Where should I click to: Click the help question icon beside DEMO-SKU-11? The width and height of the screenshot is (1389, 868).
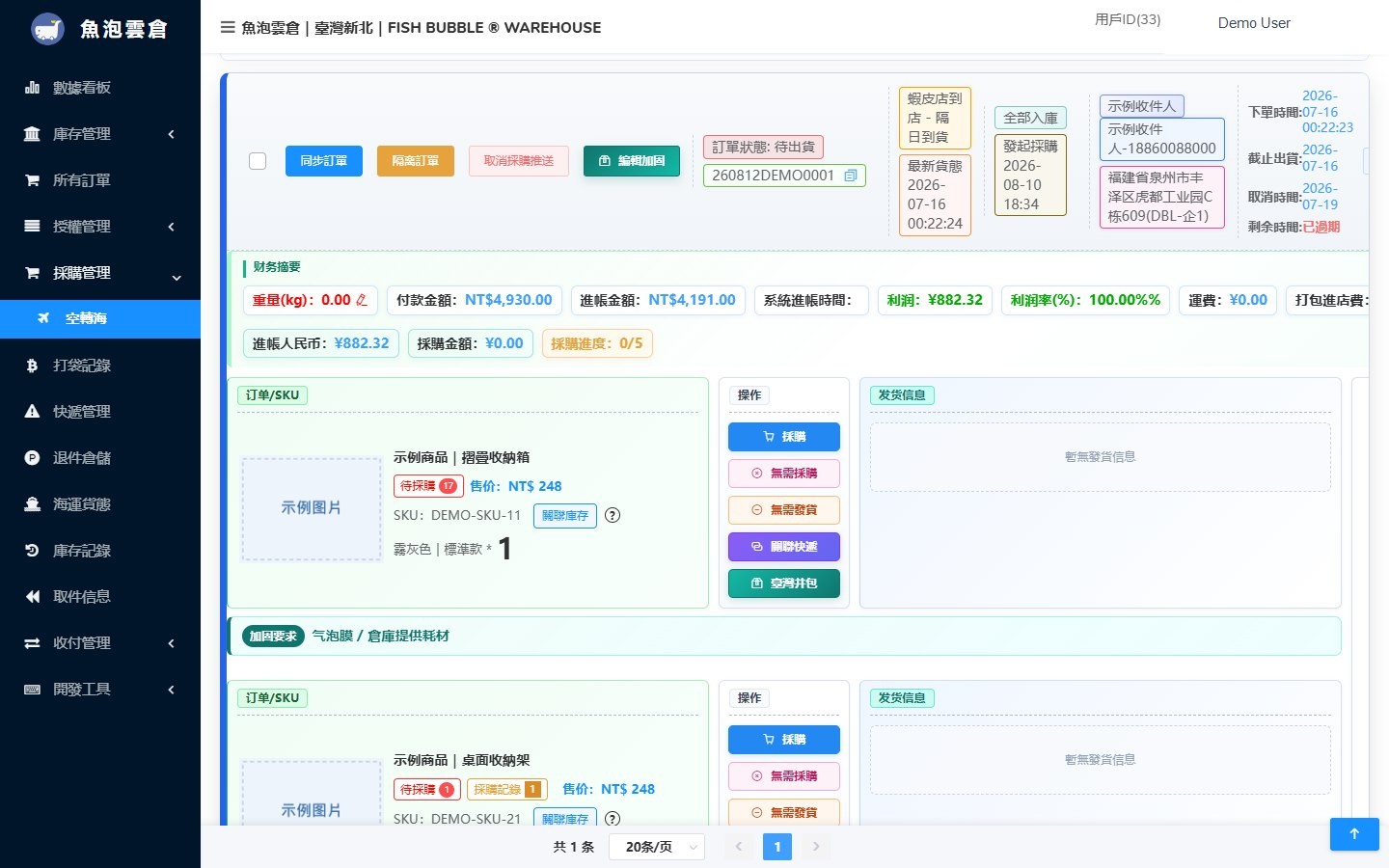(613, 515)
